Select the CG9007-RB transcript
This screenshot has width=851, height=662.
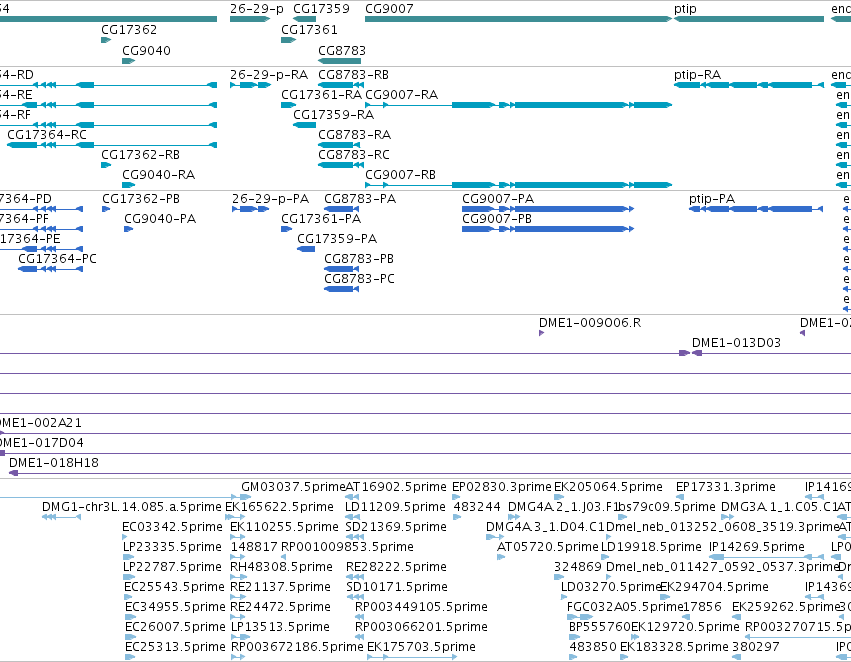coord(518,184)
